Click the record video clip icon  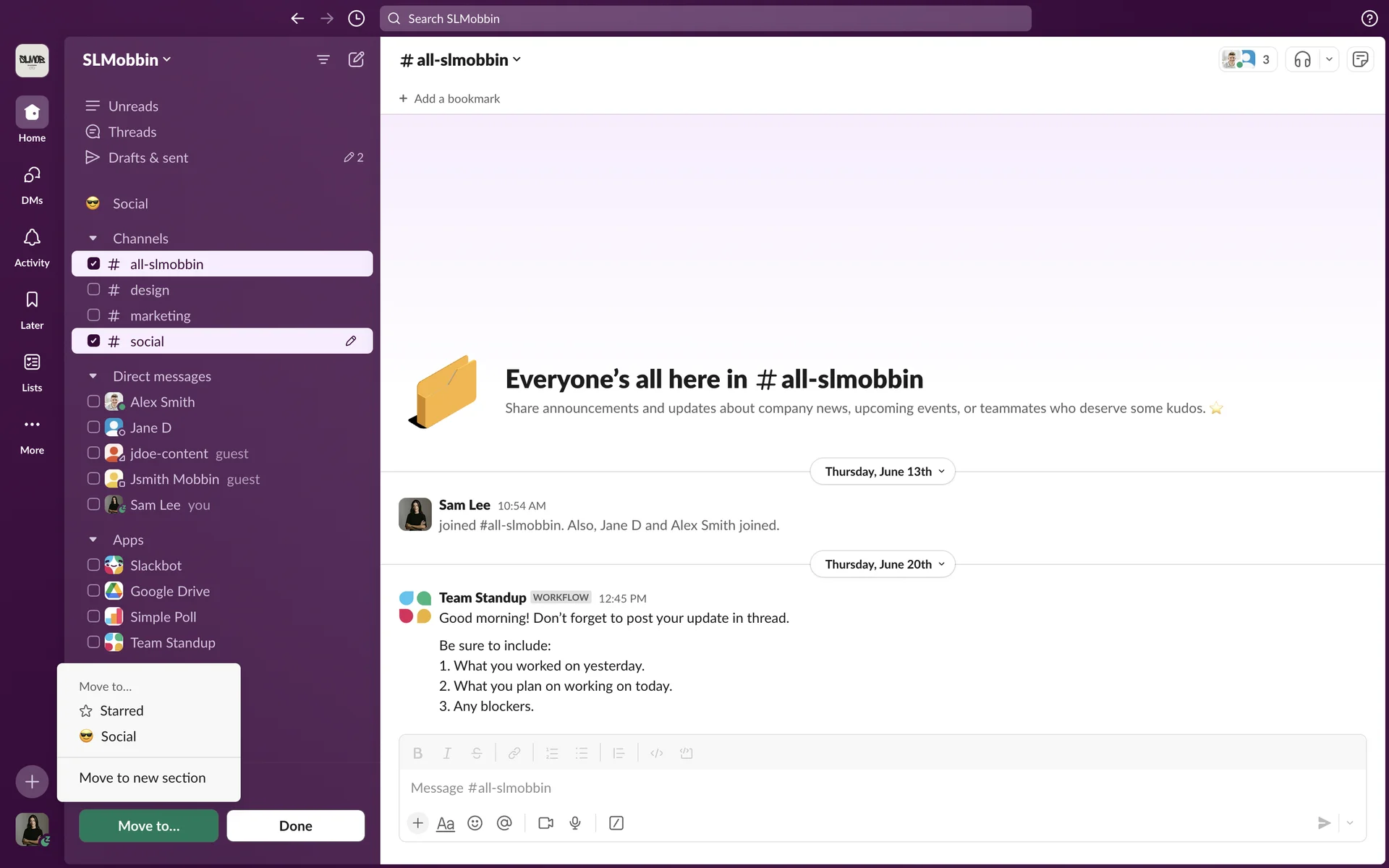point(545,823)
